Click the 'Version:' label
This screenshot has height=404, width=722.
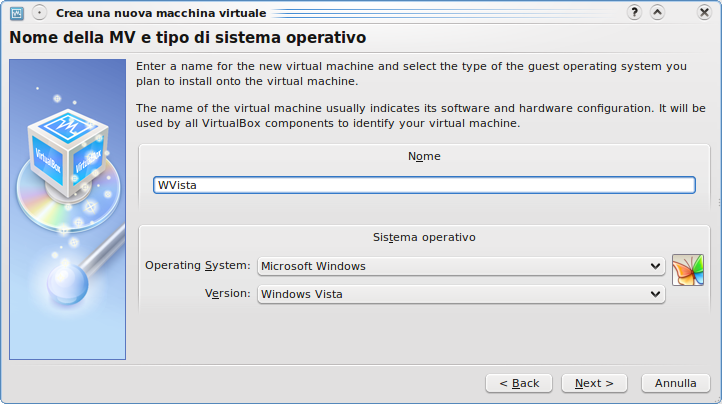pos(227,293)
